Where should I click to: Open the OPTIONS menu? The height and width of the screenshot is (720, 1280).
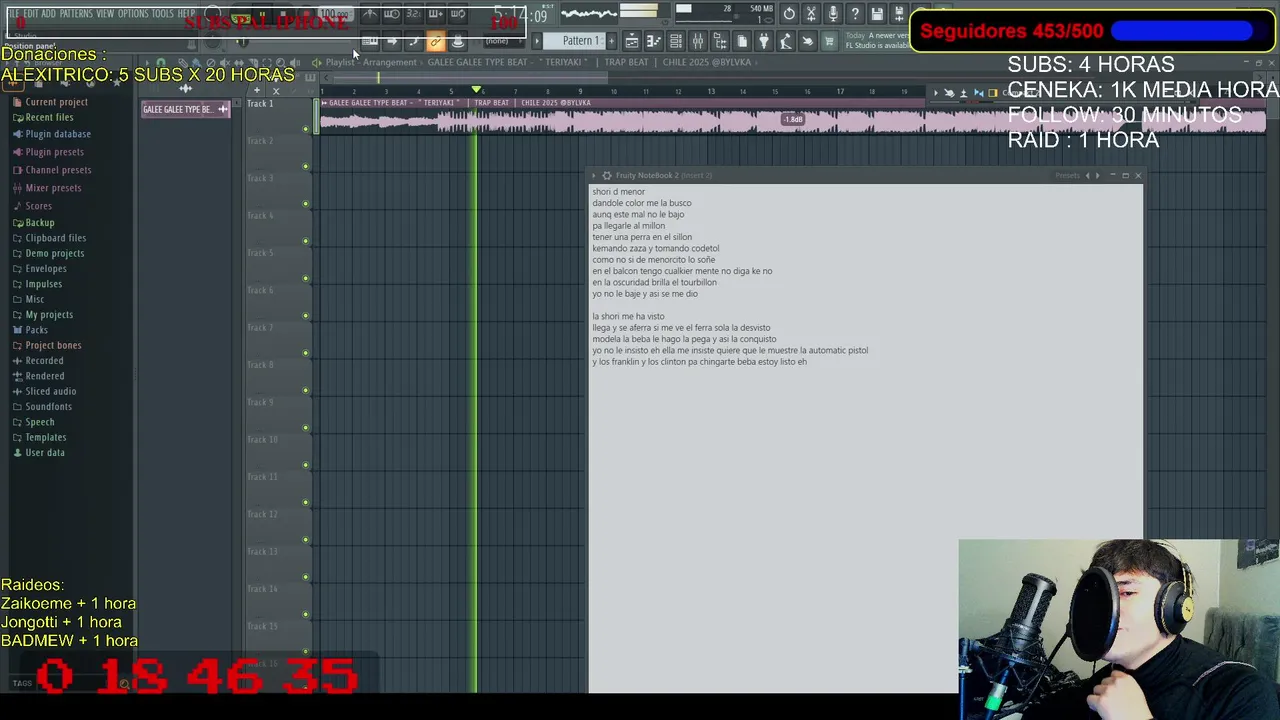pos(133,14)
